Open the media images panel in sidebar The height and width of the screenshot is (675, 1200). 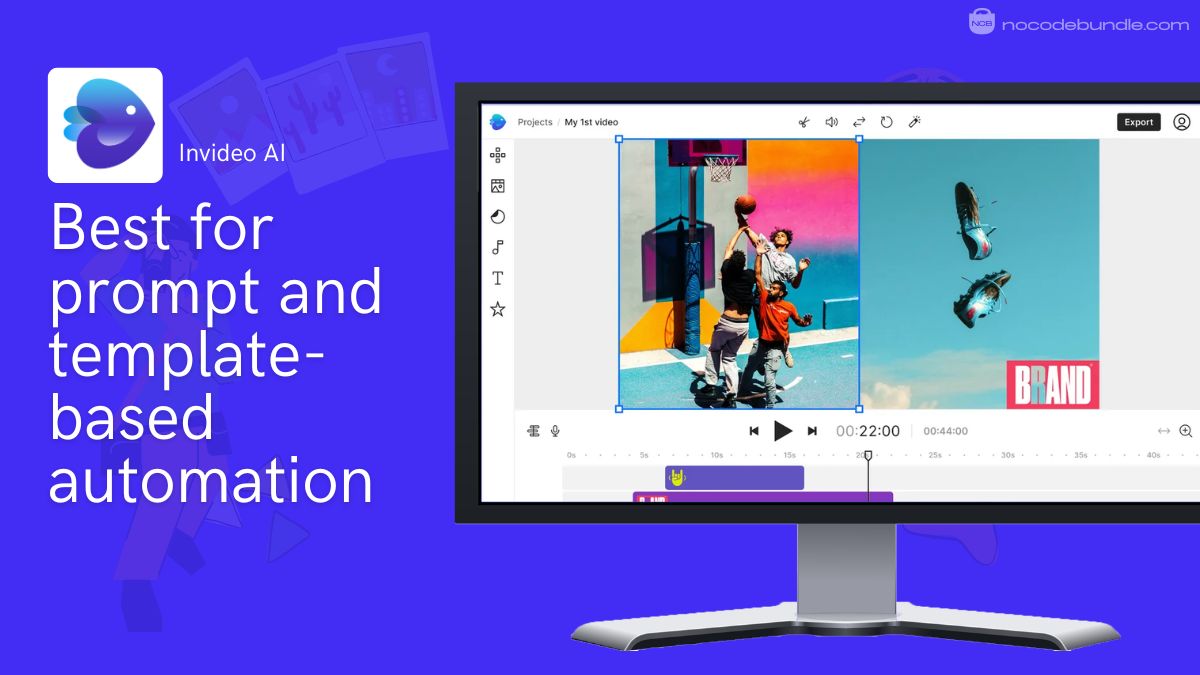pos(497,186)
